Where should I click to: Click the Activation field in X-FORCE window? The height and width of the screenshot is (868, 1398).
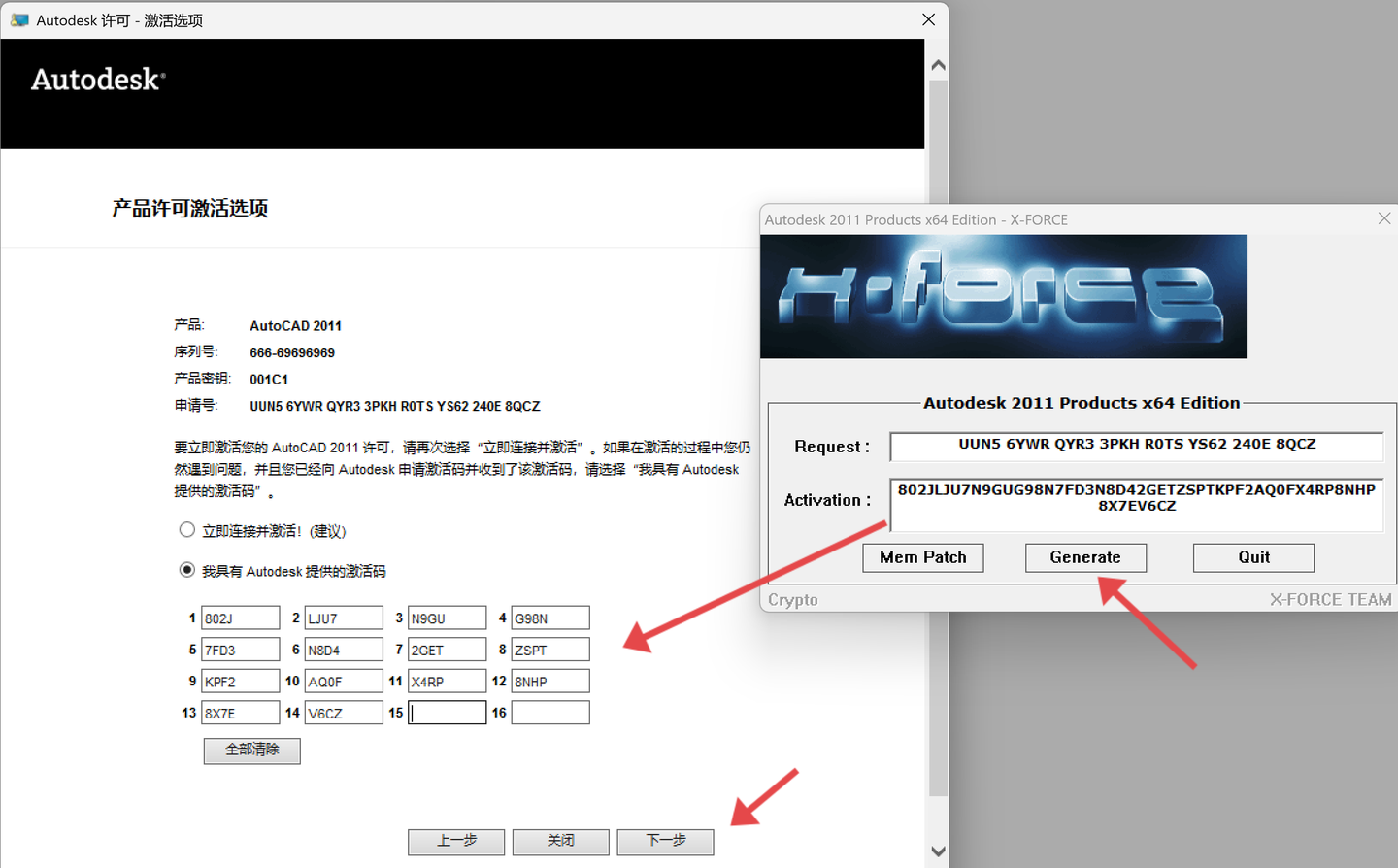click(x=1137, y=505)
